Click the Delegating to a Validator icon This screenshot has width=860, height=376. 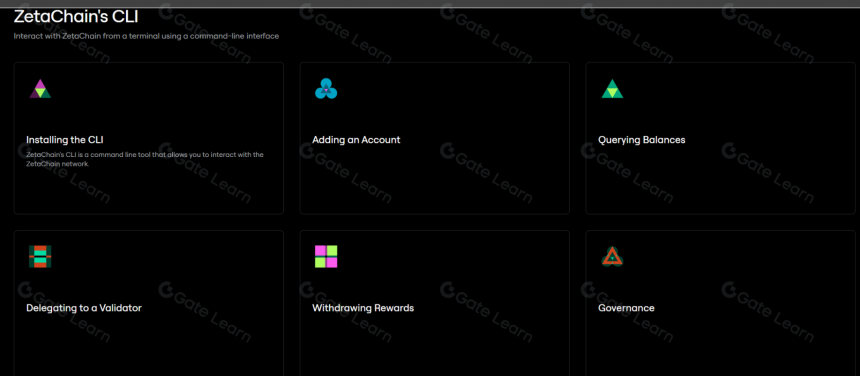[x=40, y=257]
